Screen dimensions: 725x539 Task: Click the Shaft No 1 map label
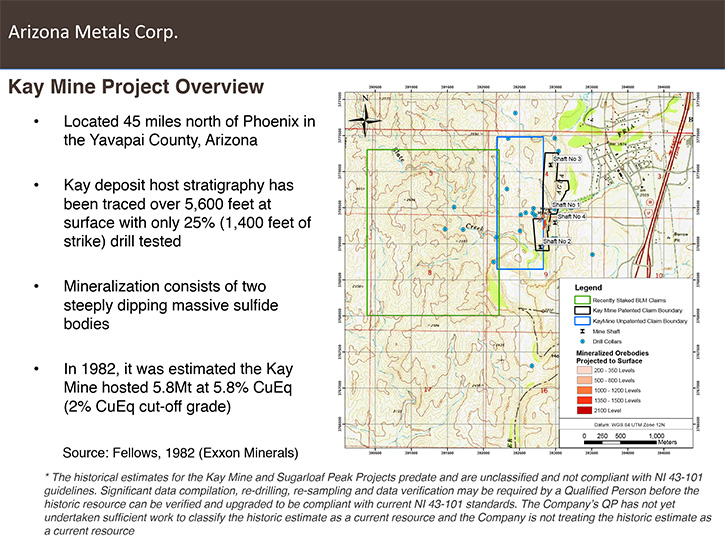click(x=565, y=204)
